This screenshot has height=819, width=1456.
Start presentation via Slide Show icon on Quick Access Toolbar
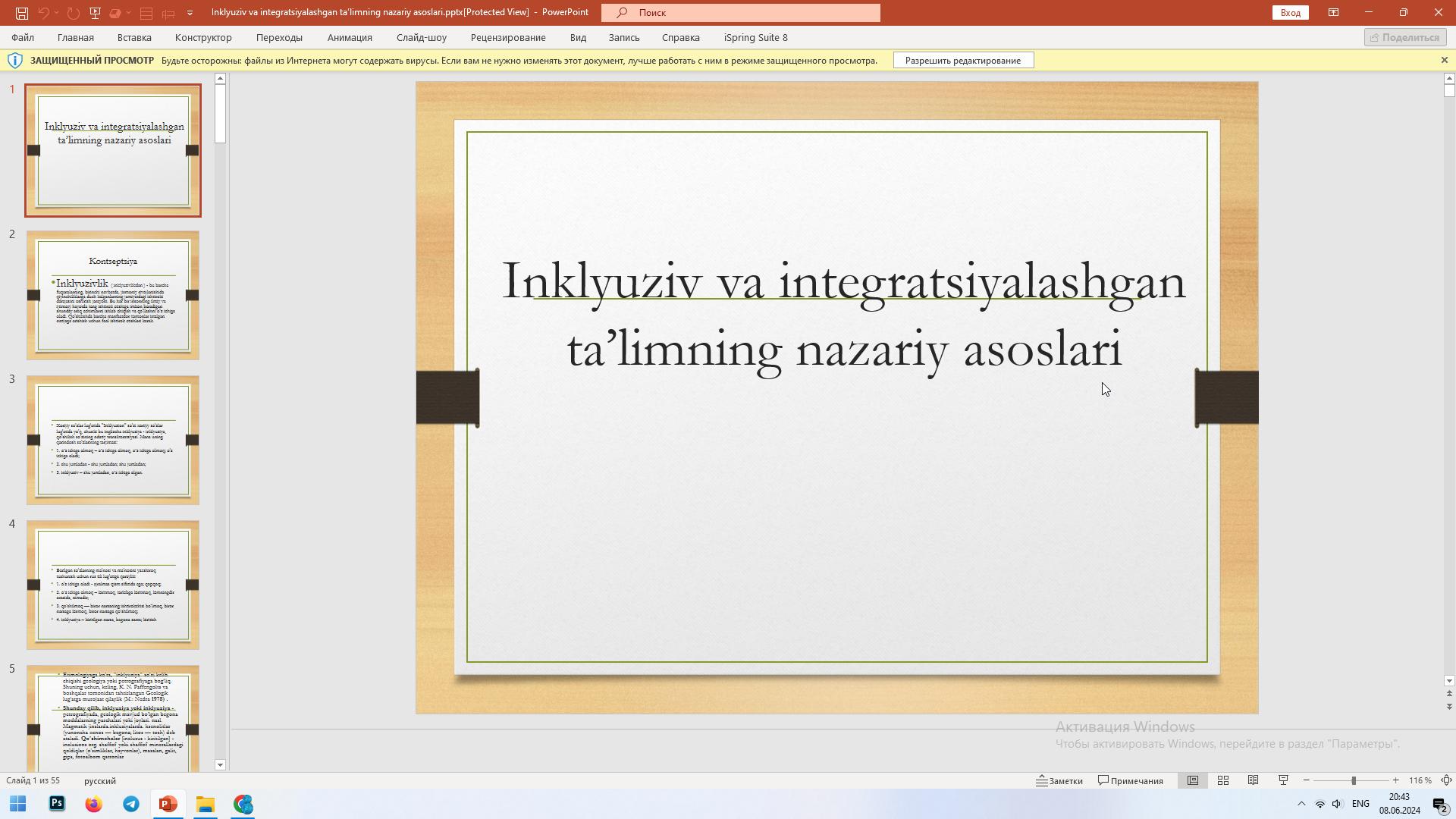point(96,12)
